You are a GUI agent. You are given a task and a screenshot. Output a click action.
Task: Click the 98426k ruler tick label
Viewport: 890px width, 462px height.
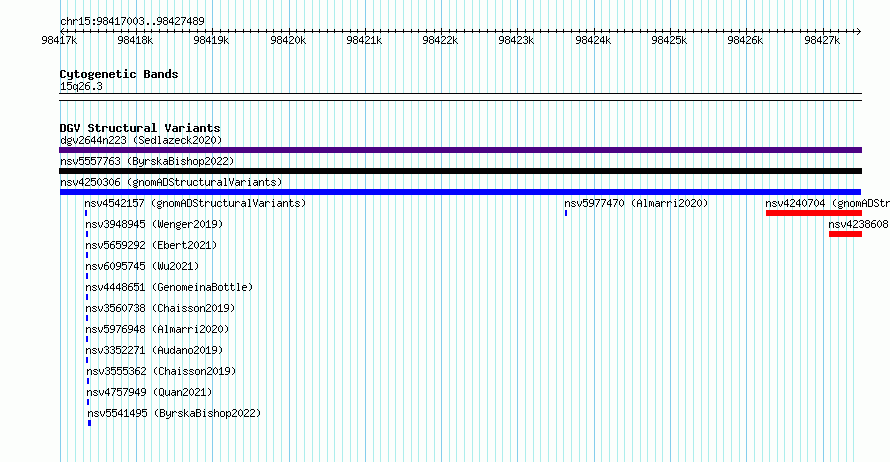[745, 40]
